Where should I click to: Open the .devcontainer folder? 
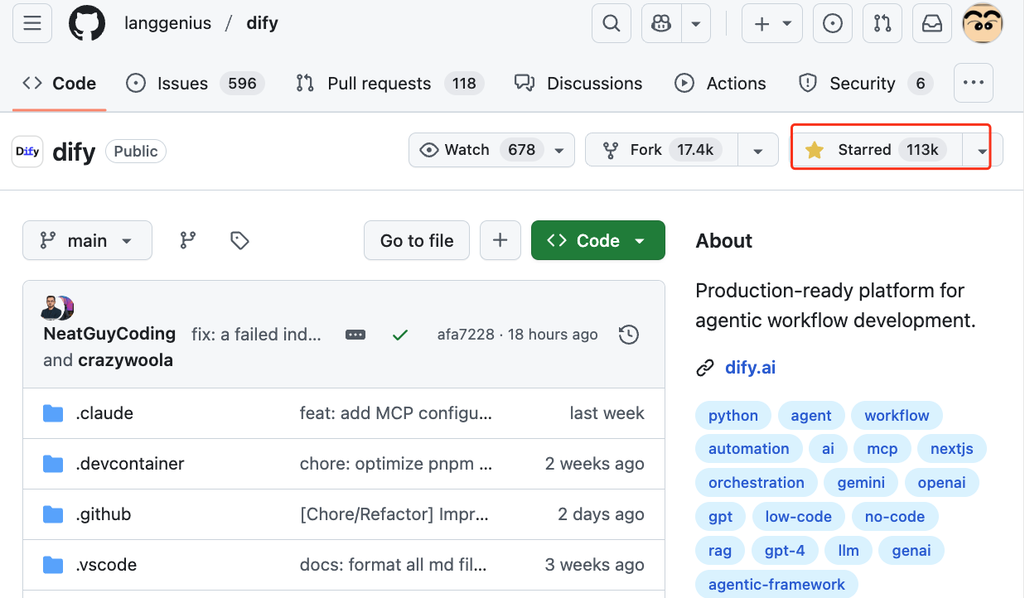[x=130, y=464]
